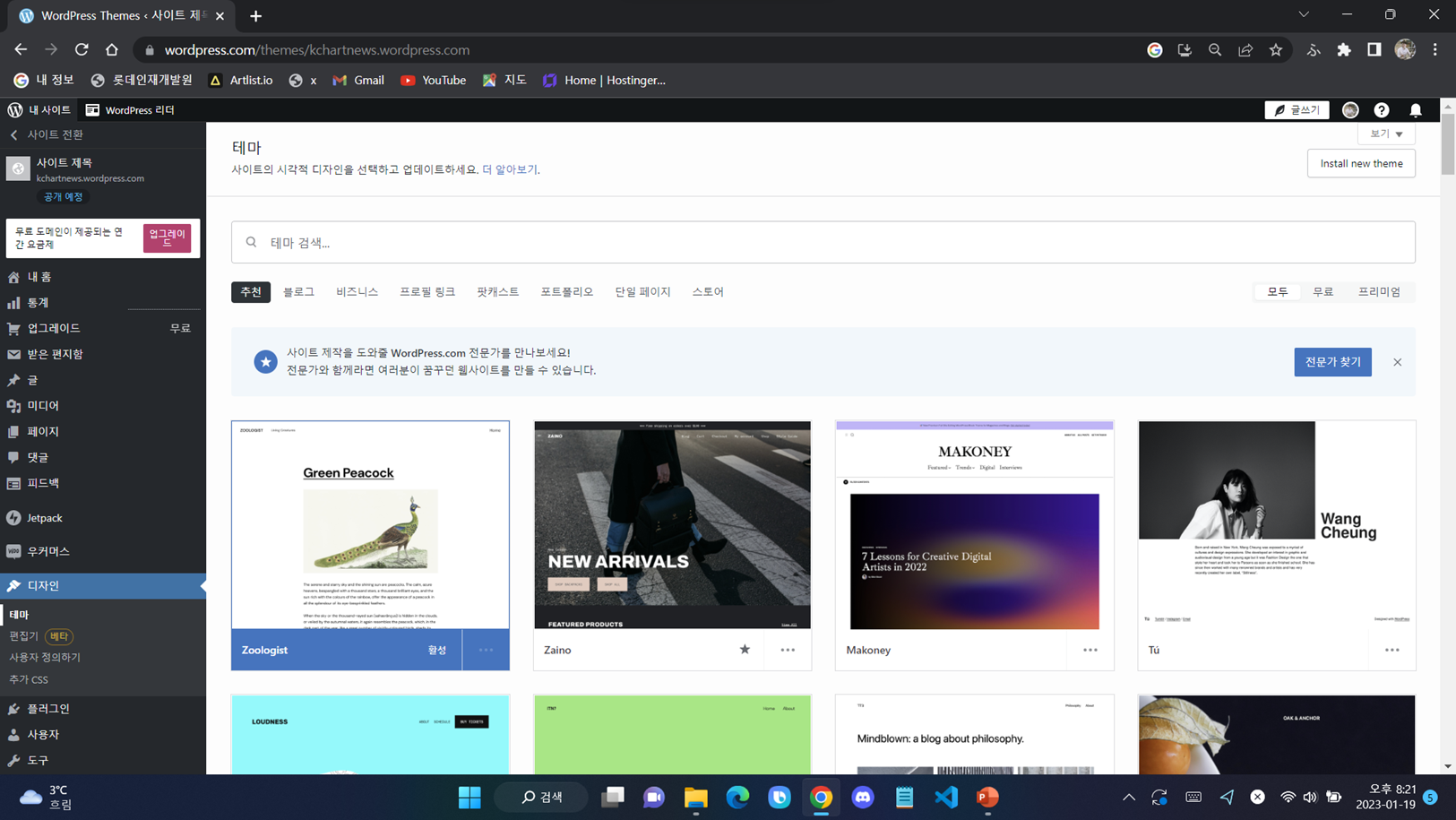Open Windows Start menu
This screenshot has width=1456, height=820.
tap(470, 797)
